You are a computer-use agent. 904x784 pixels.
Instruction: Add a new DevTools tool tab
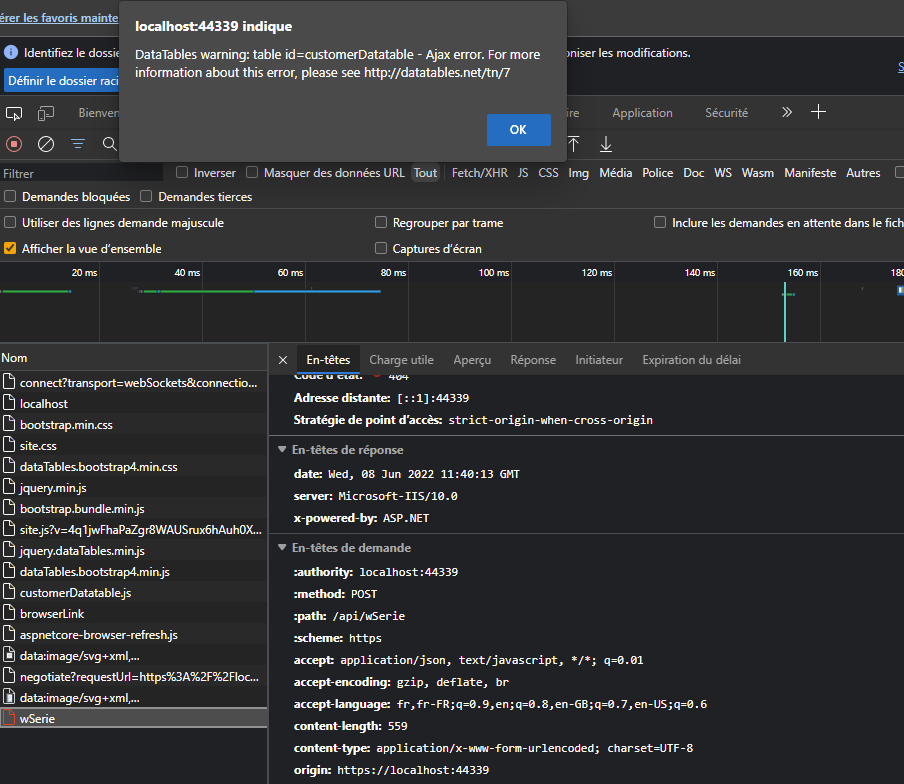pyautogui.click(x=818, y=112)
